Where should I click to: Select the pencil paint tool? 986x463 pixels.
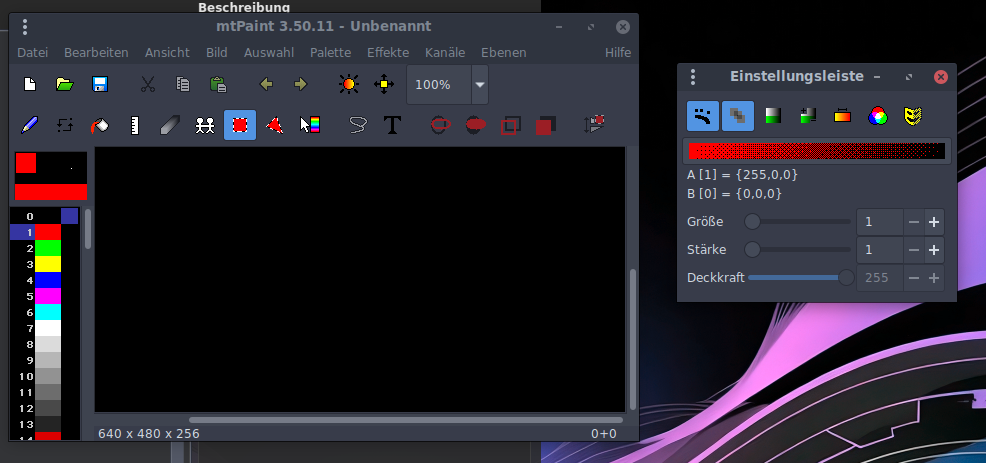29,125
